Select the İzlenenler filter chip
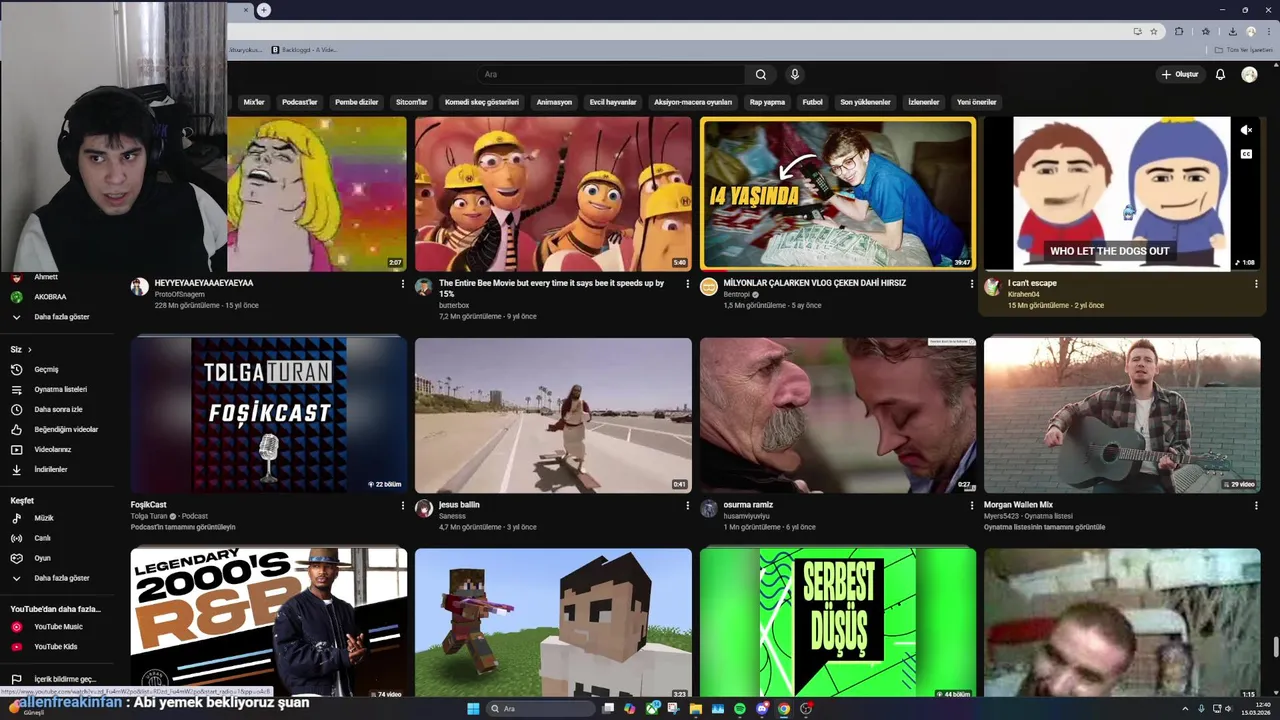Viewport: 1280px width, 720px height. click(x=923, y=102)
